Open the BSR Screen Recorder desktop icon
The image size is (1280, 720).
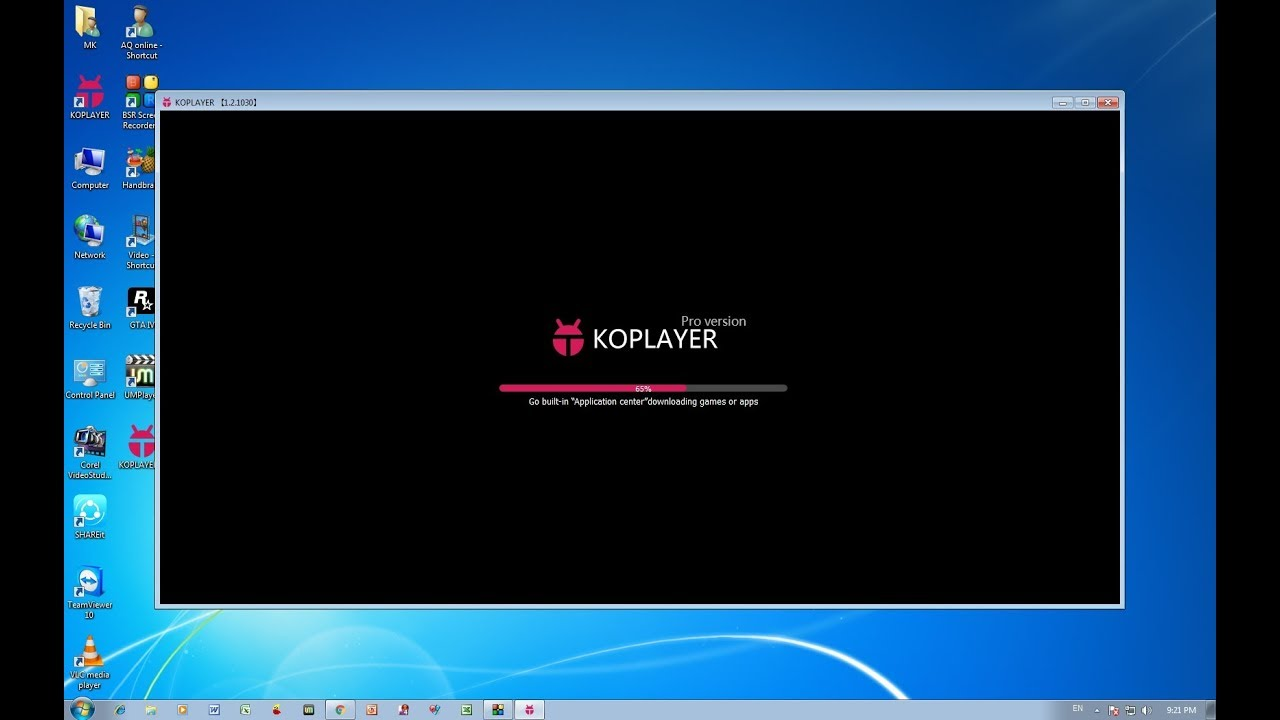pyautogui.click(x=141, y=102)
